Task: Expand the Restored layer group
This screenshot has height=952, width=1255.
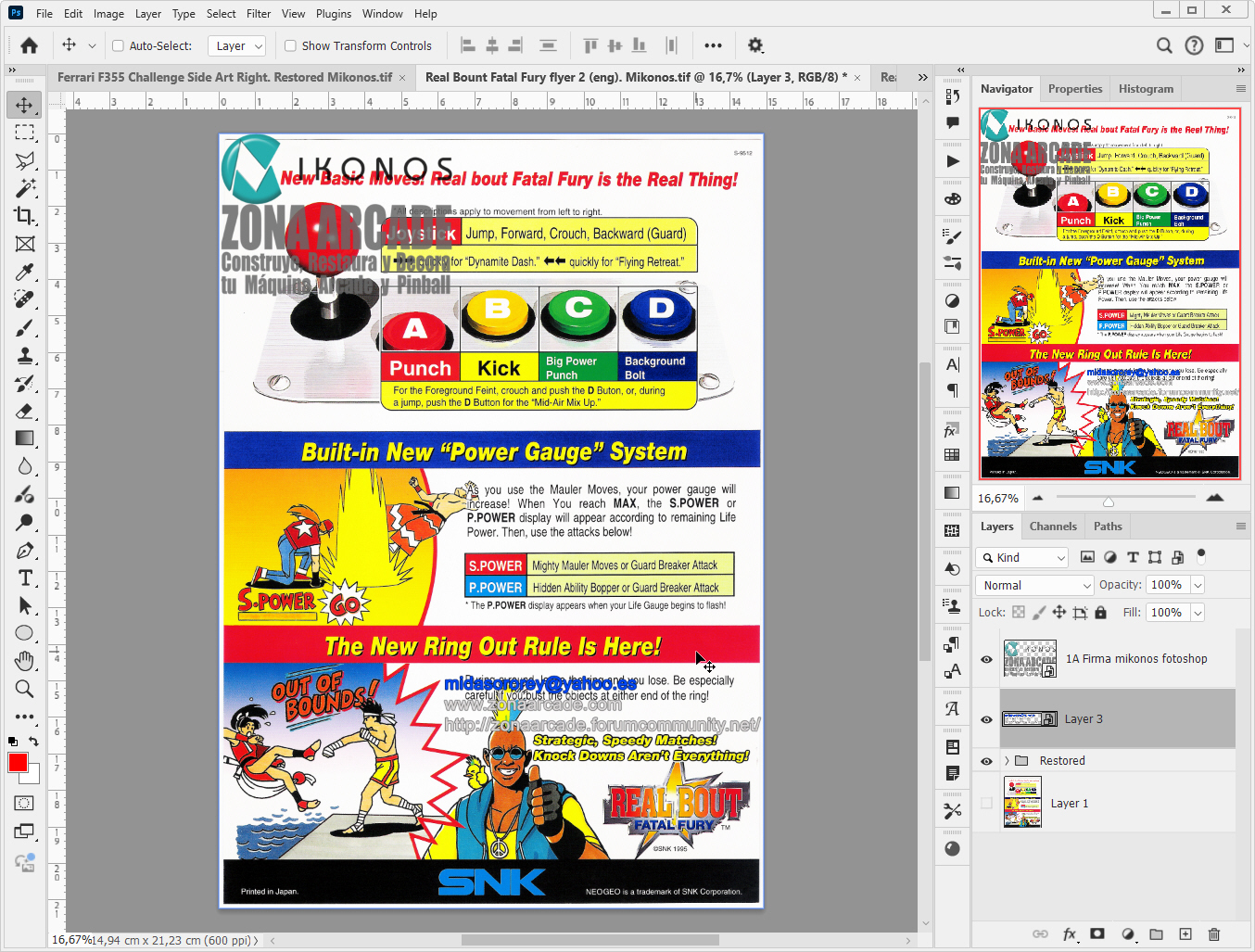Action: (1007, 761)
